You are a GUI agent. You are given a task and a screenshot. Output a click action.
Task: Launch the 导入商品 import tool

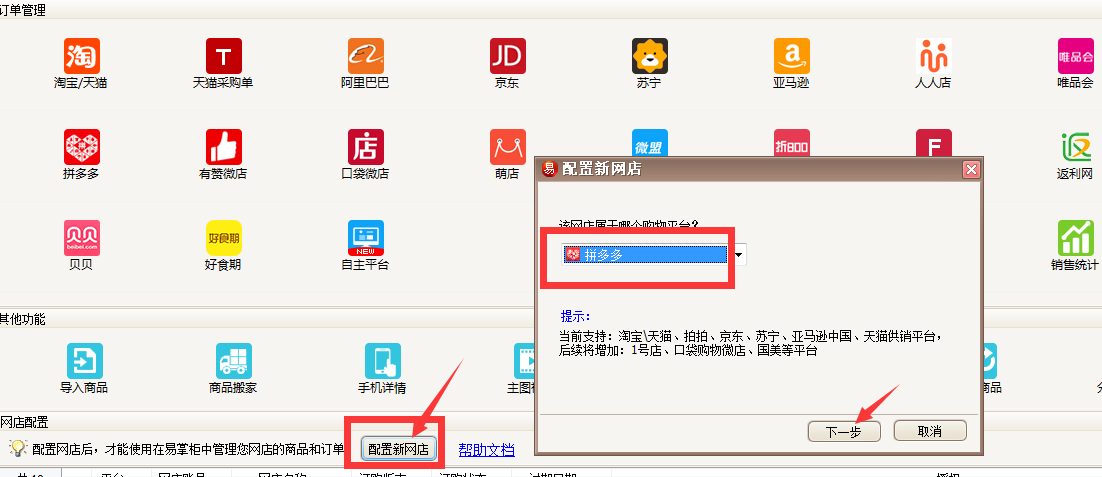click(84, 360)
